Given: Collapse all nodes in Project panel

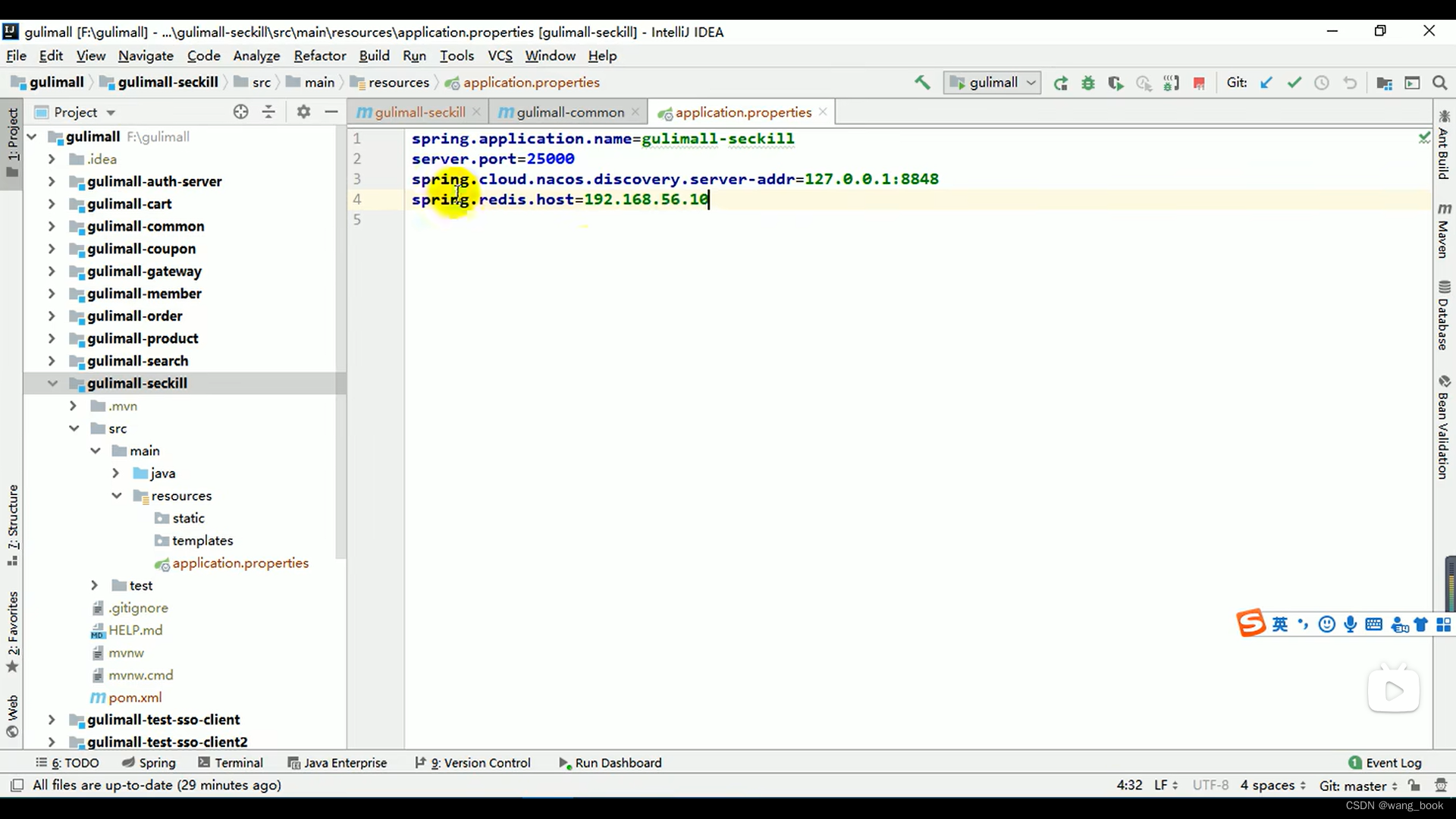Looking at the screenshot, I should [268, 111].
